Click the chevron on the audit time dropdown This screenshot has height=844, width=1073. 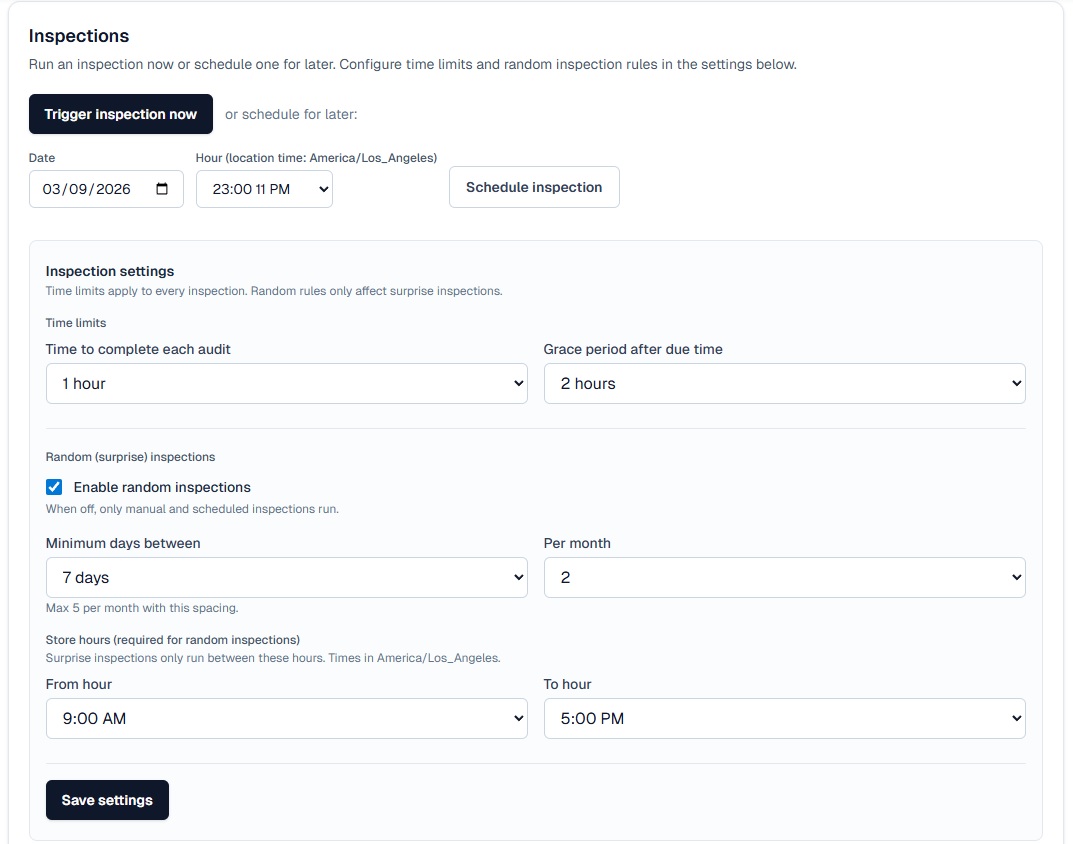click(x=517, y=383)
